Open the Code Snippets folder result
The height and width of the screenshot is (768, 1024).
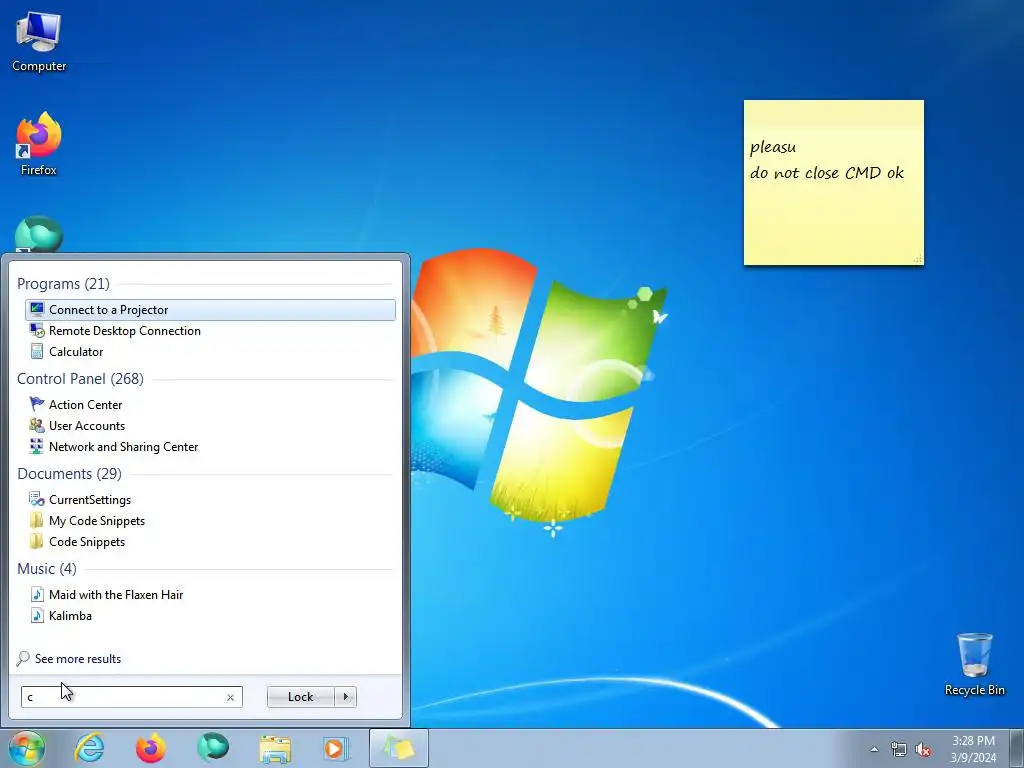pyautogui.click(x=210, y=541)
